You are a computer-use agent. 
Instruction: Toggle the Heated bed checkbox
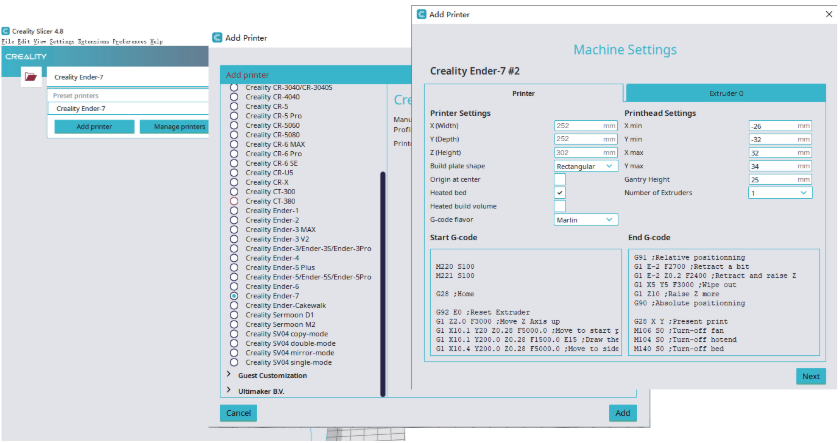(560, 193)
